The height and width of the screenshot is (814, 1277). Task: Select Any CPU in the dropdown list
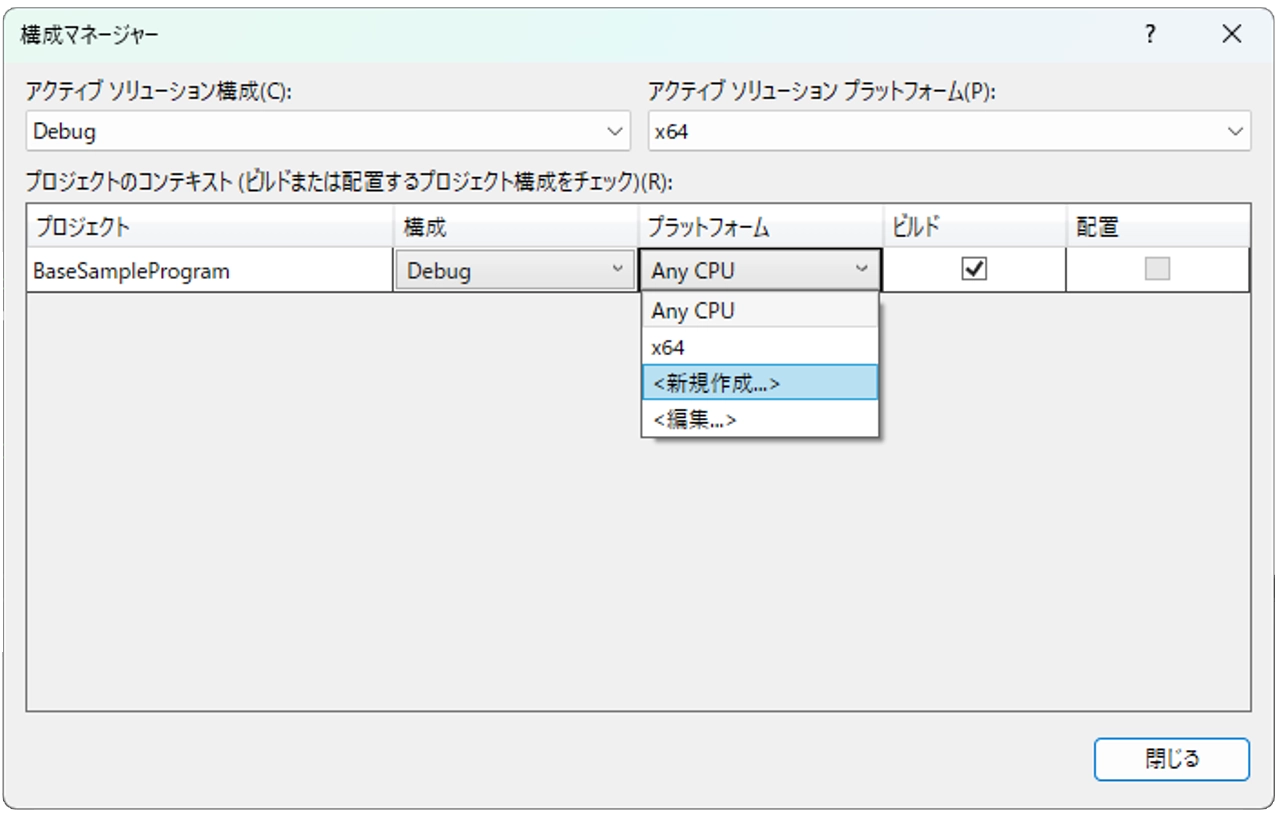tap(760, 311)
